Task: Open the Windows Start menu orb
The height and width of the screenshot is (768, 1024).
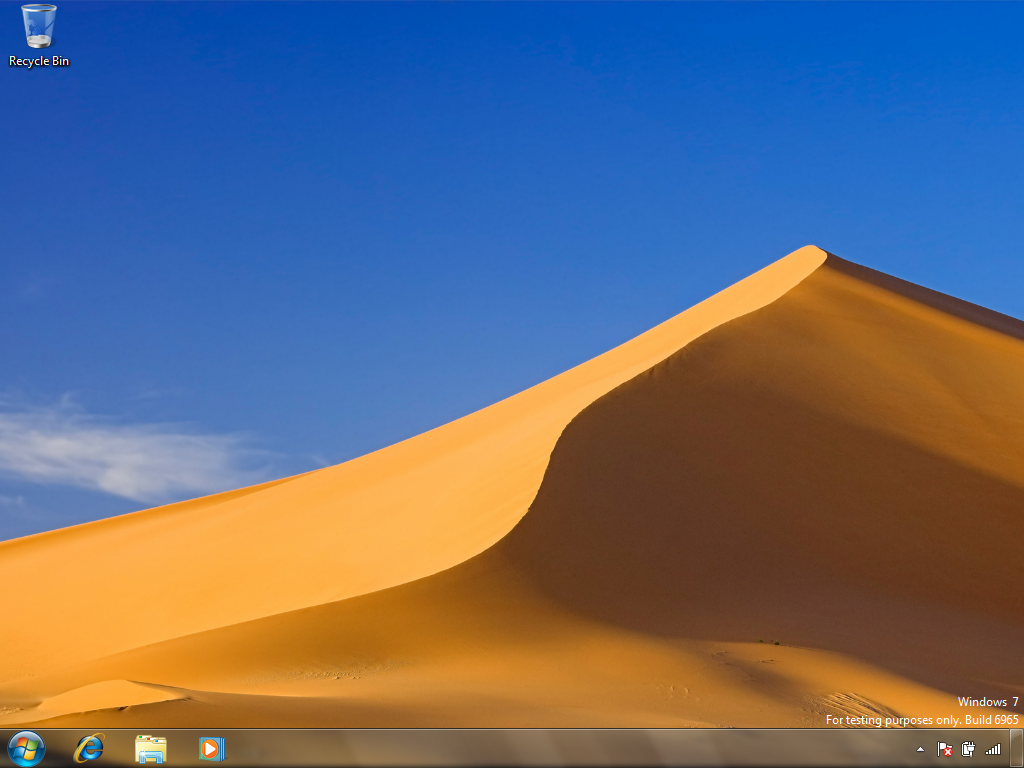Action: tap(26, 748)
